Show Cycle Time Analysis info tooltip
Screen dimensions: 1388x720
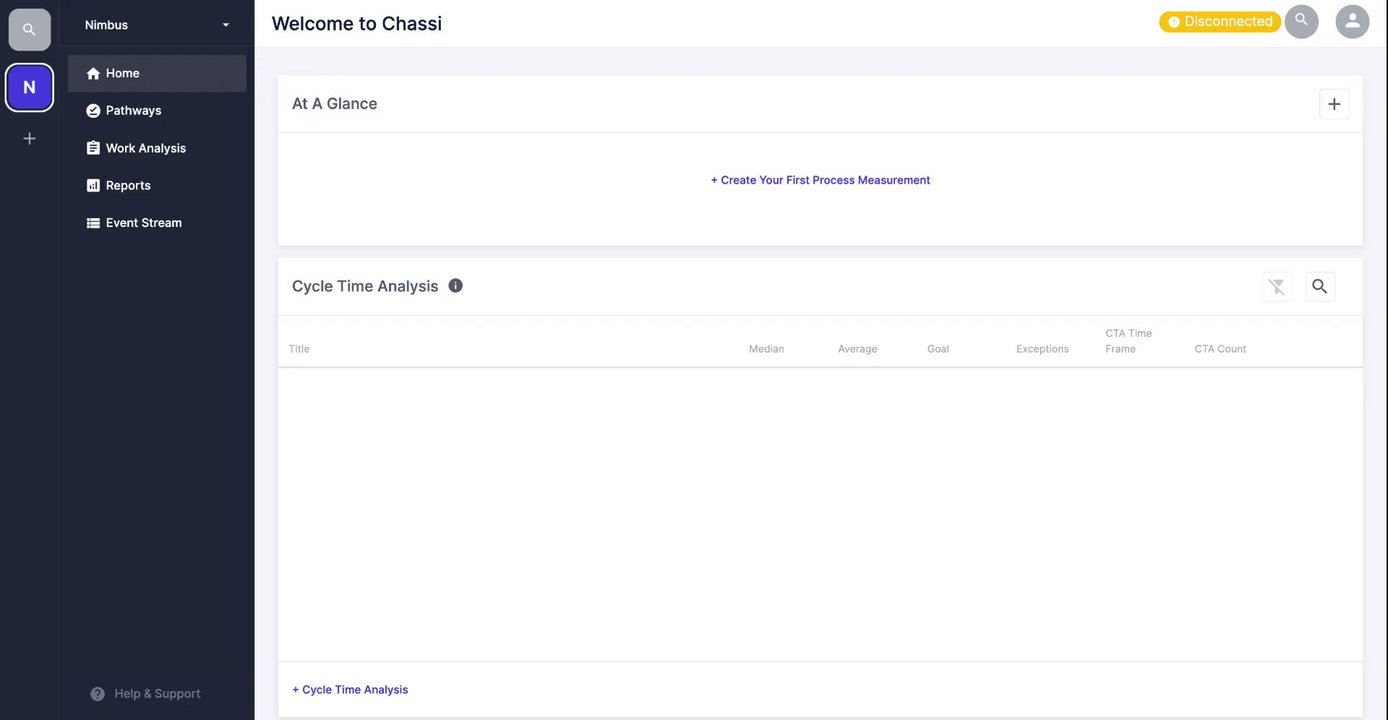tap(456, 286)
